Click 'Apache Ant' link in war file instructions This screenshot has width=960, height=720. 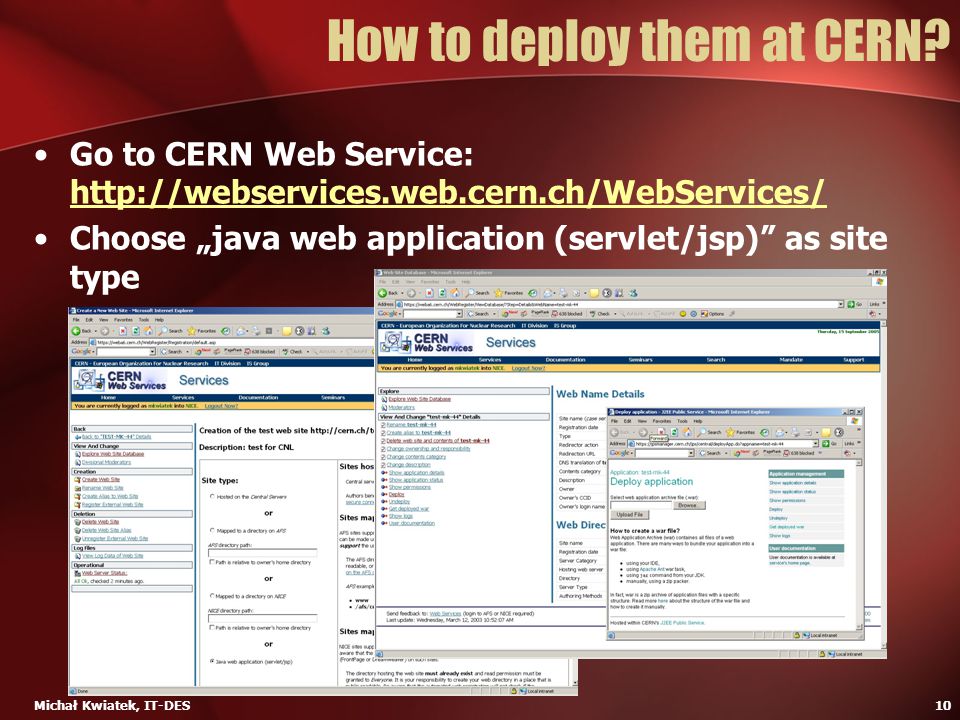click(x=651, y=569)
